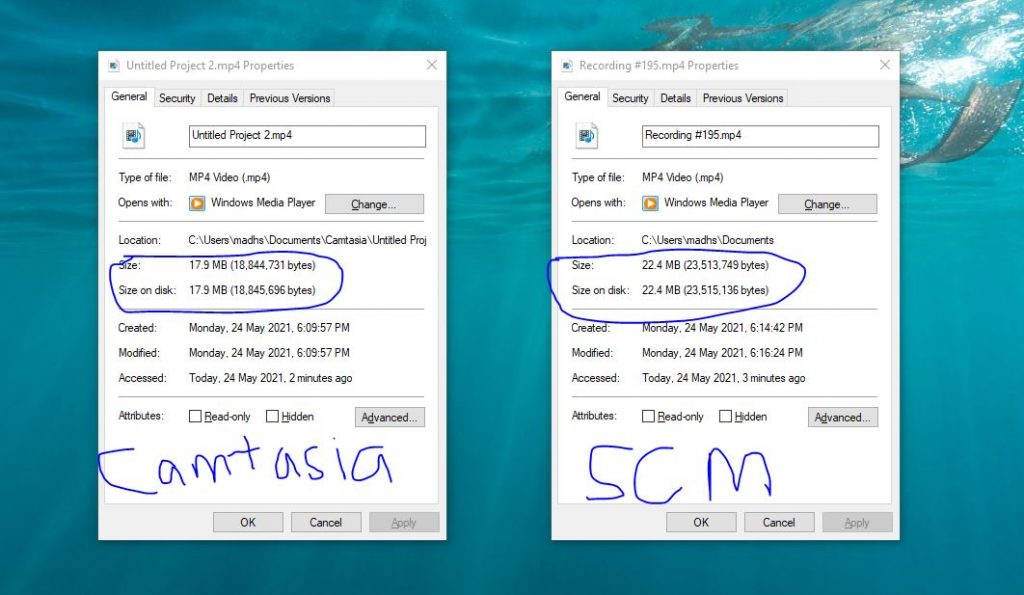
Task: Click 'Today, 24 May 2021, 2 minutes ago' accessed value
Action: coord(270,378)
